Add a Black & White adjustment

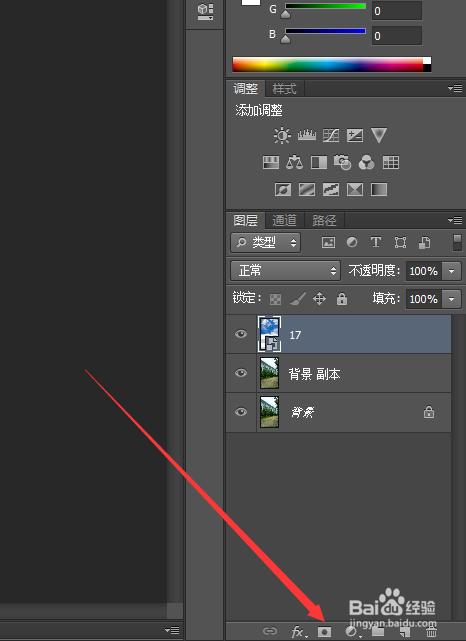point(319,162)
